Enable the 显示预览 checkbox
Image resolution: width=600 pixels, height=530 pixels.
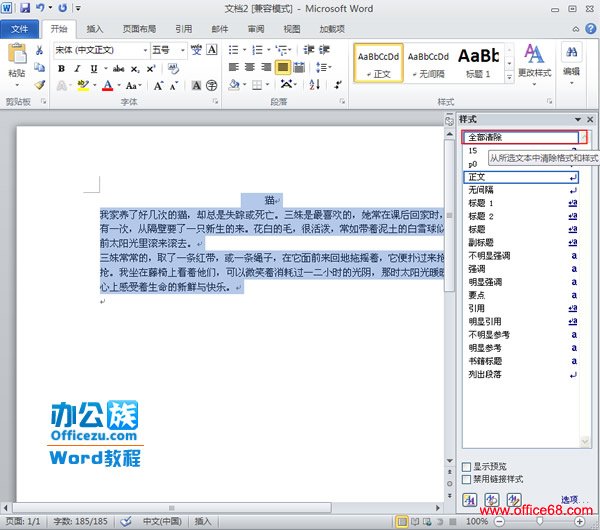point(468,467)
